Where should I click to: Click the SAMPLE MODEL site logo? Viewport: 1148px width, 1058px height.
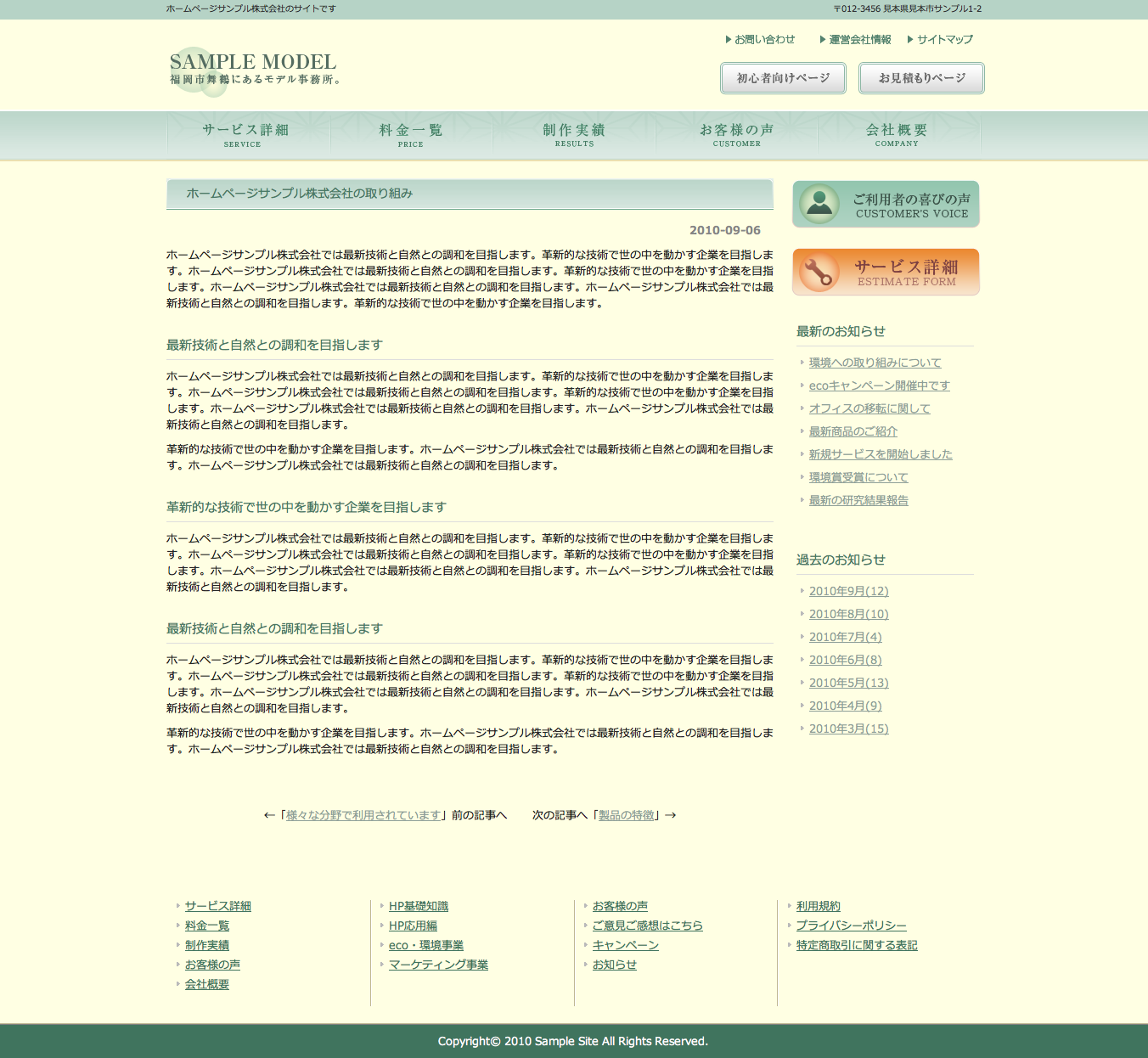253,69
